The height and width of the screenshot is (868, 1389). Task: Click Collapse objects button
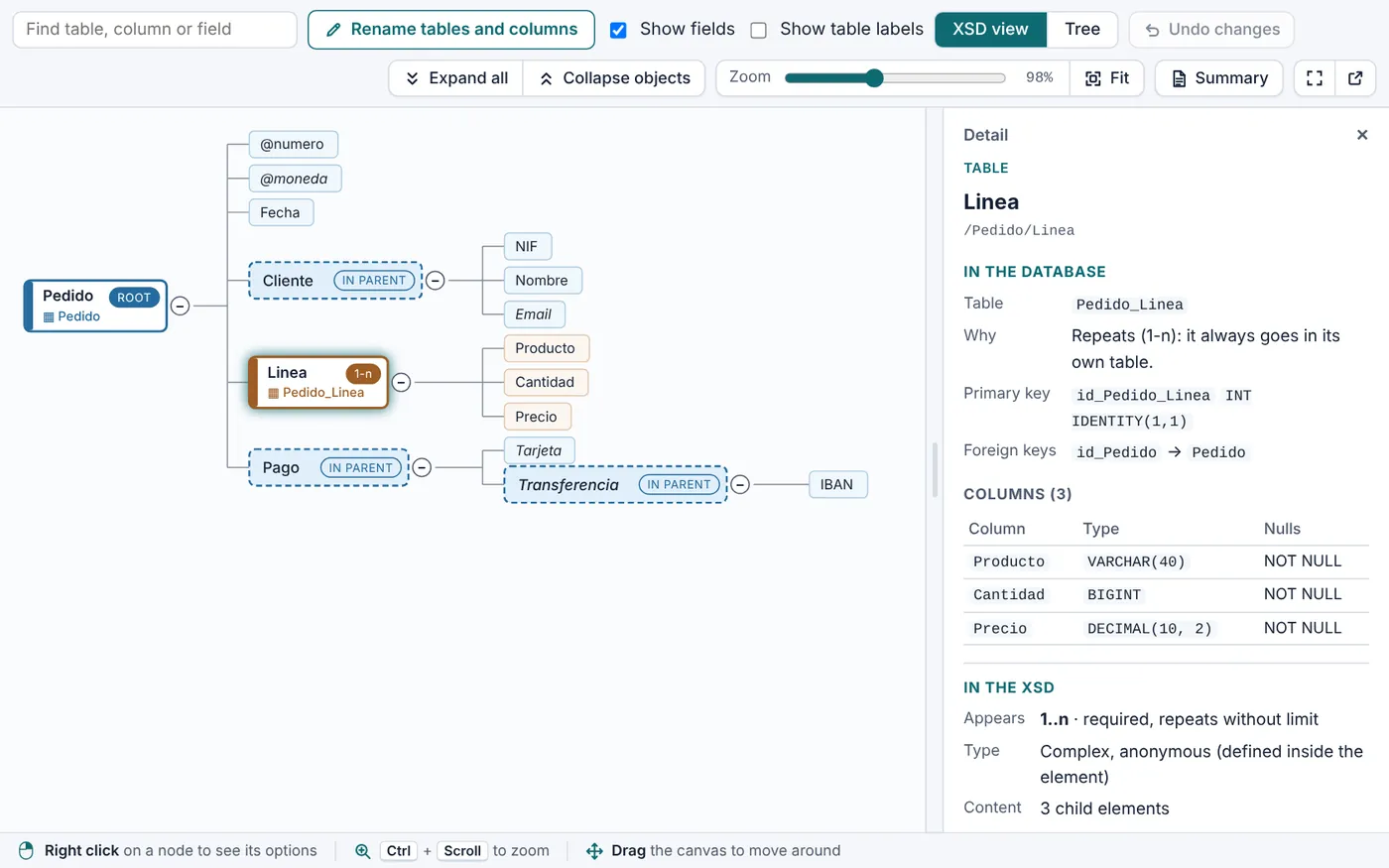[614, 78]
